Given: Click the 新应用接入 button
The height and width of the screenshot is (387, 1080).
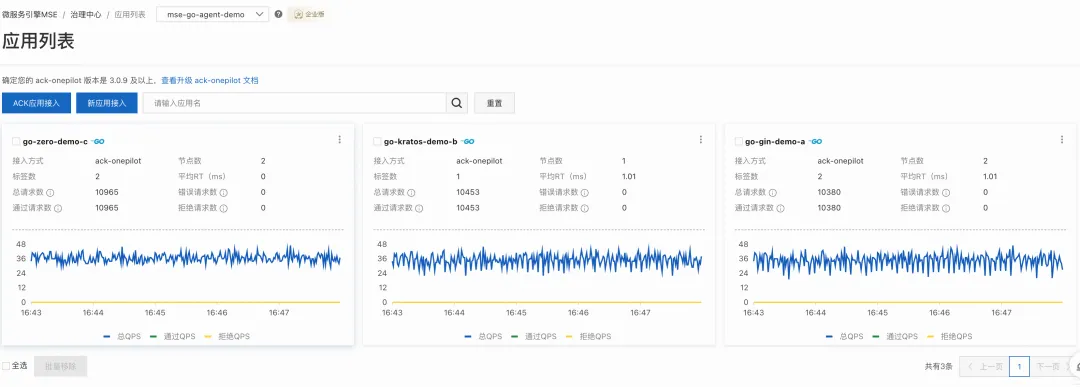Looking at the screenshot, I should point(107,103).
